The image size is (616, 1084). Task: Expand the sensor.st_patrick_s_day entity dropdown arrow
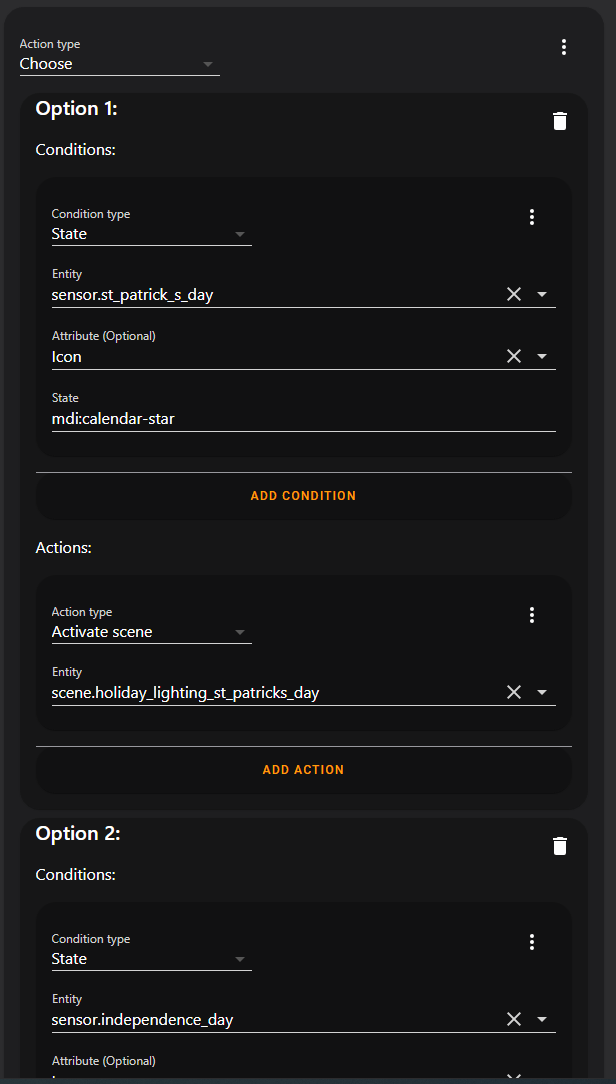point(542,294)
